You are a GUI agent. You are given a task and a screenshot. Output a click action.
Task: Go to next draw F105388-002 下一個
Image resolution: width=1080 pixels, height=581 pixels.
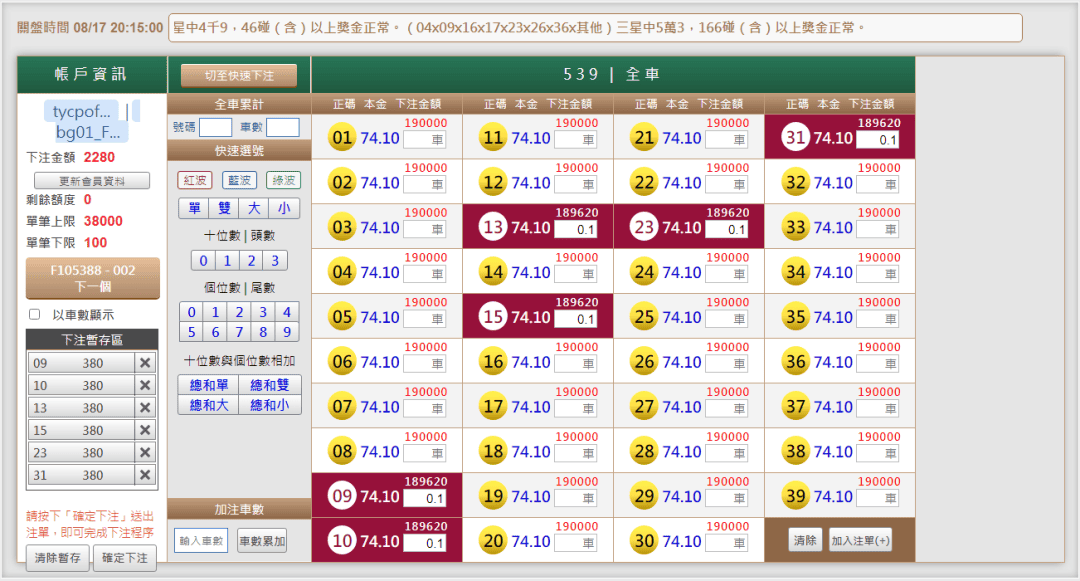(93, 278)
